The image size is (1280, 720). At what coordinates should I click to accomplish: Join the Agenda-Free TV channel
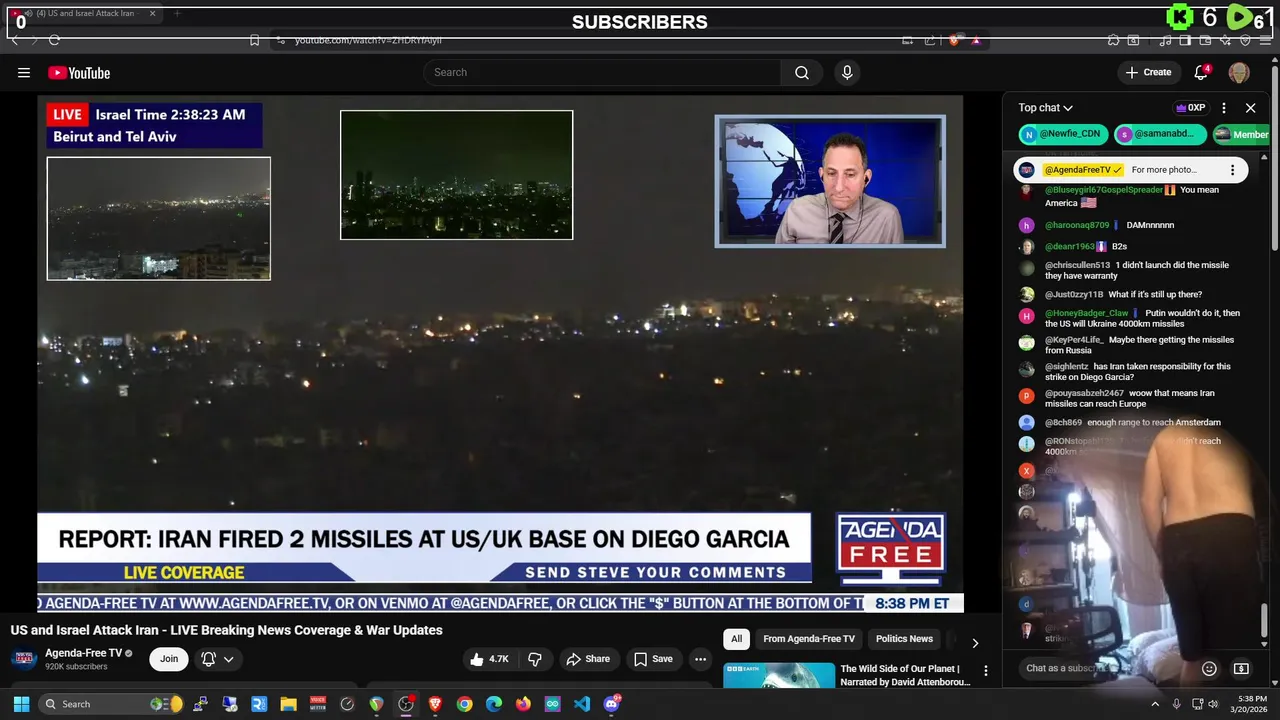click(169, 659)
